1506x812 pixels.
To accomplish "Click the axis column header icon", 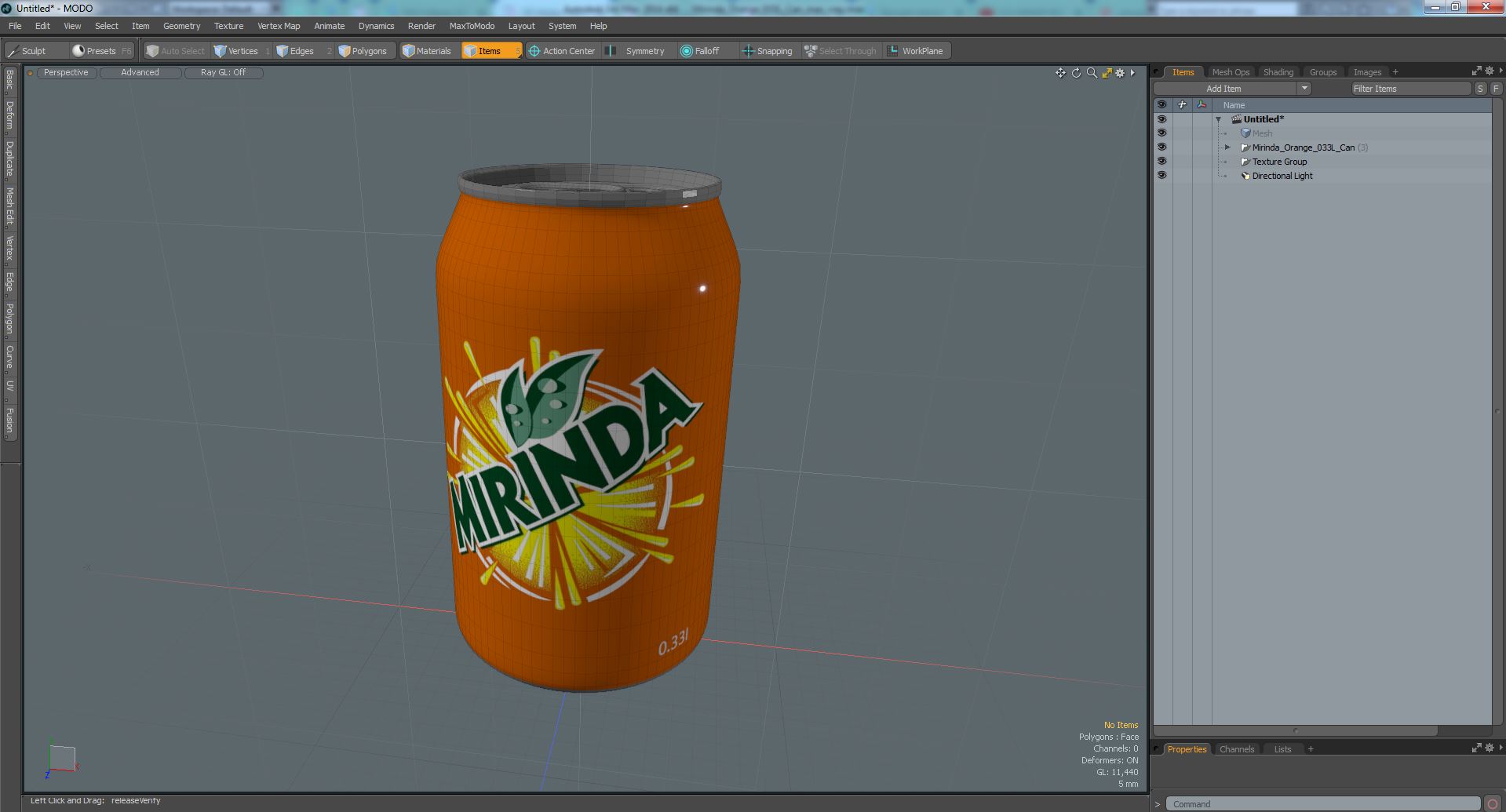I will (1202, 105).
